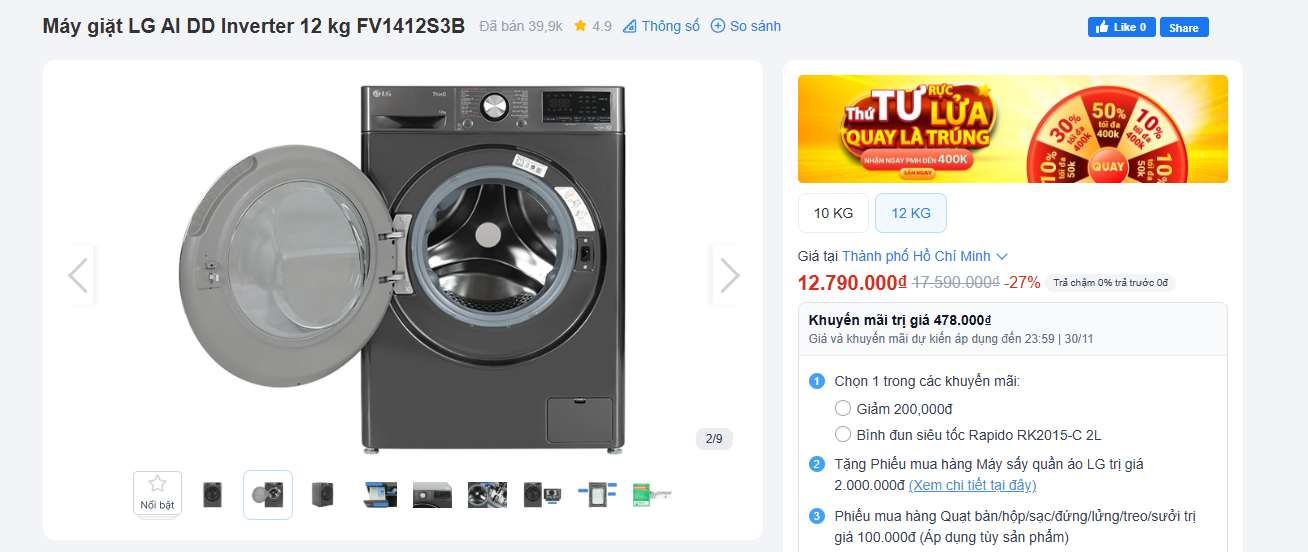Select the detergent drawer thumbnail
The image size is (1308, 552).
(x=378, y=494)
